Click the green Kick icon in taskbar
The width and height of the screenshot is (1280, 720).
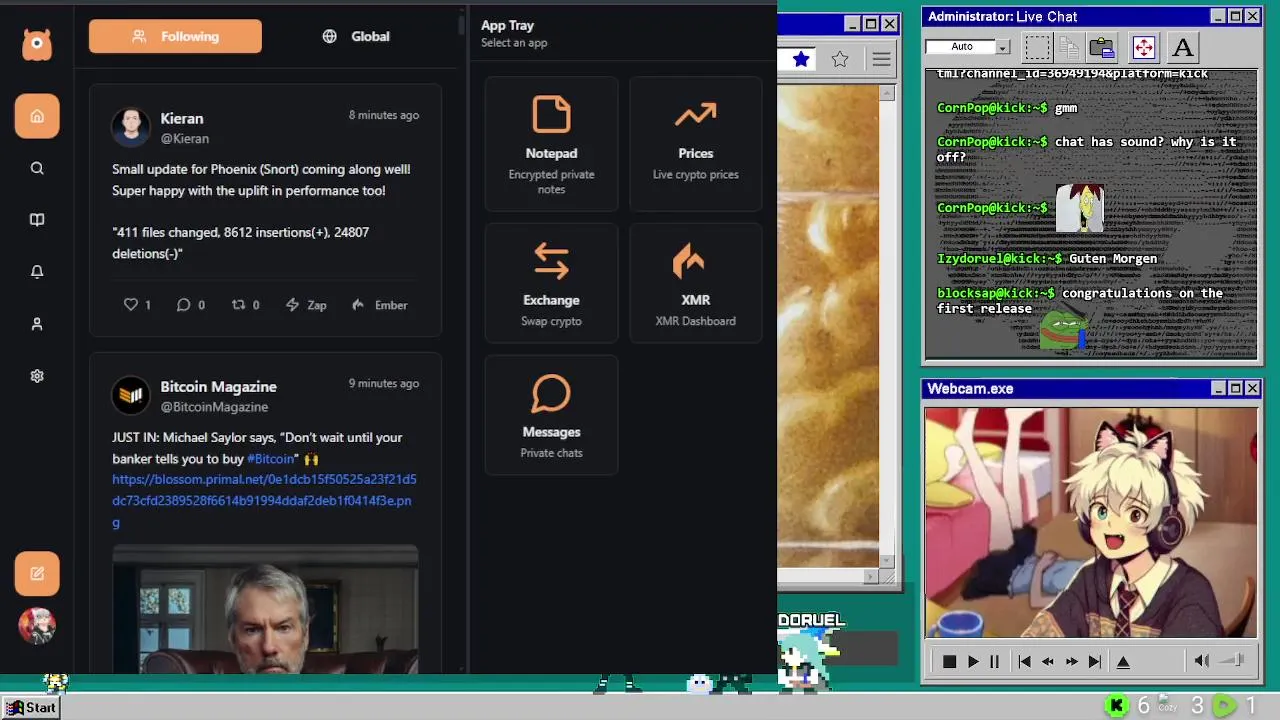[x=1117, y=706]
